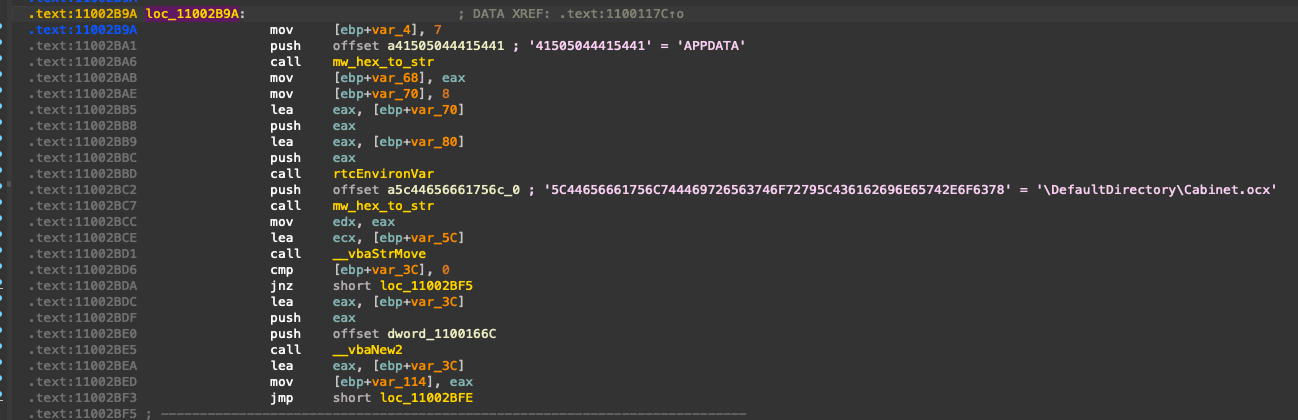The image size is (1298, 420).
Task: Select the __vbaStrMove function name
Action: pyautogui.click(x=383, y=253)
